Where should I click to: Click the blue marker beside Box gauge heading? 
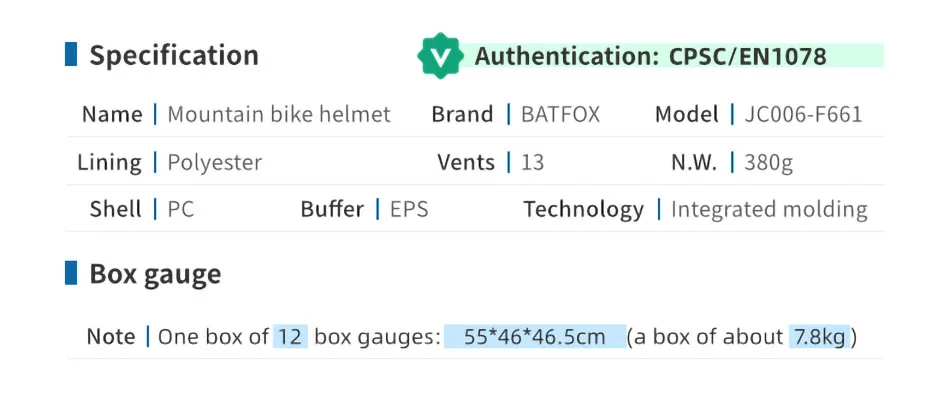coord(71,273)
